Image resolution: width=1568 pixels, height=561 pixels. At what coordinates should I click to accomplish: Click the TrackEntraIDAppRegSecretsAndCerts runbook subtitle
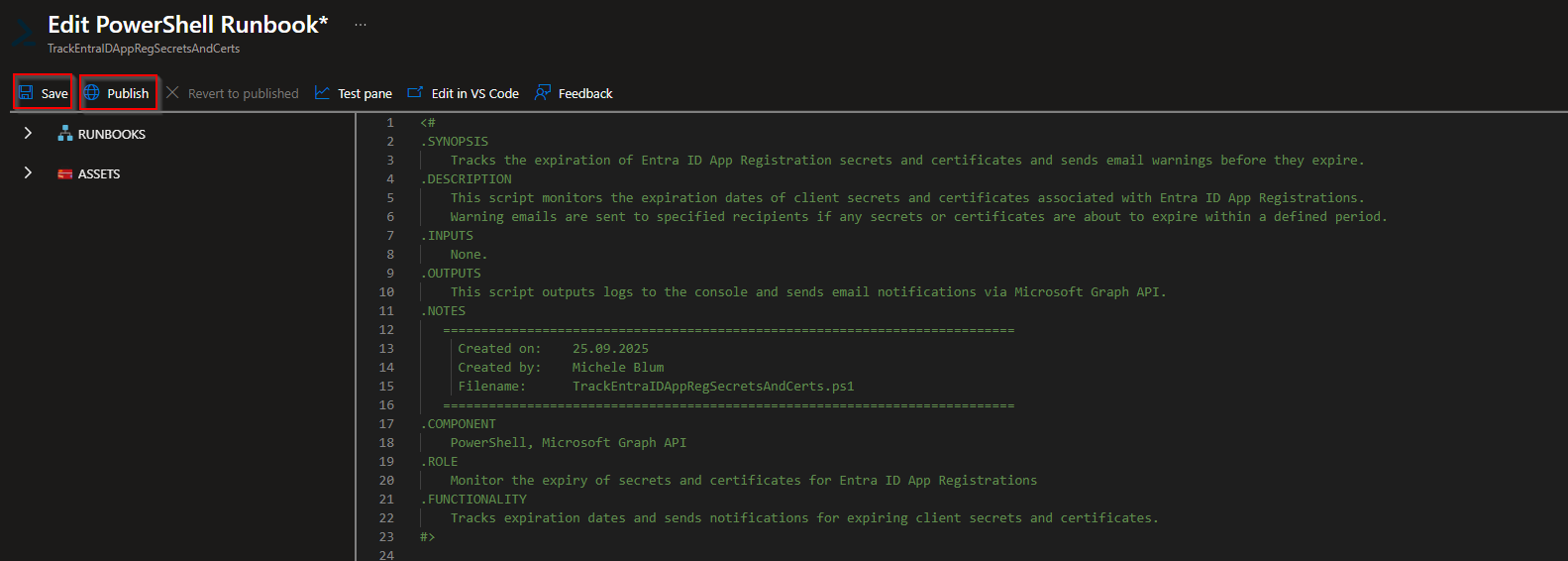click(x=144, y=49)
